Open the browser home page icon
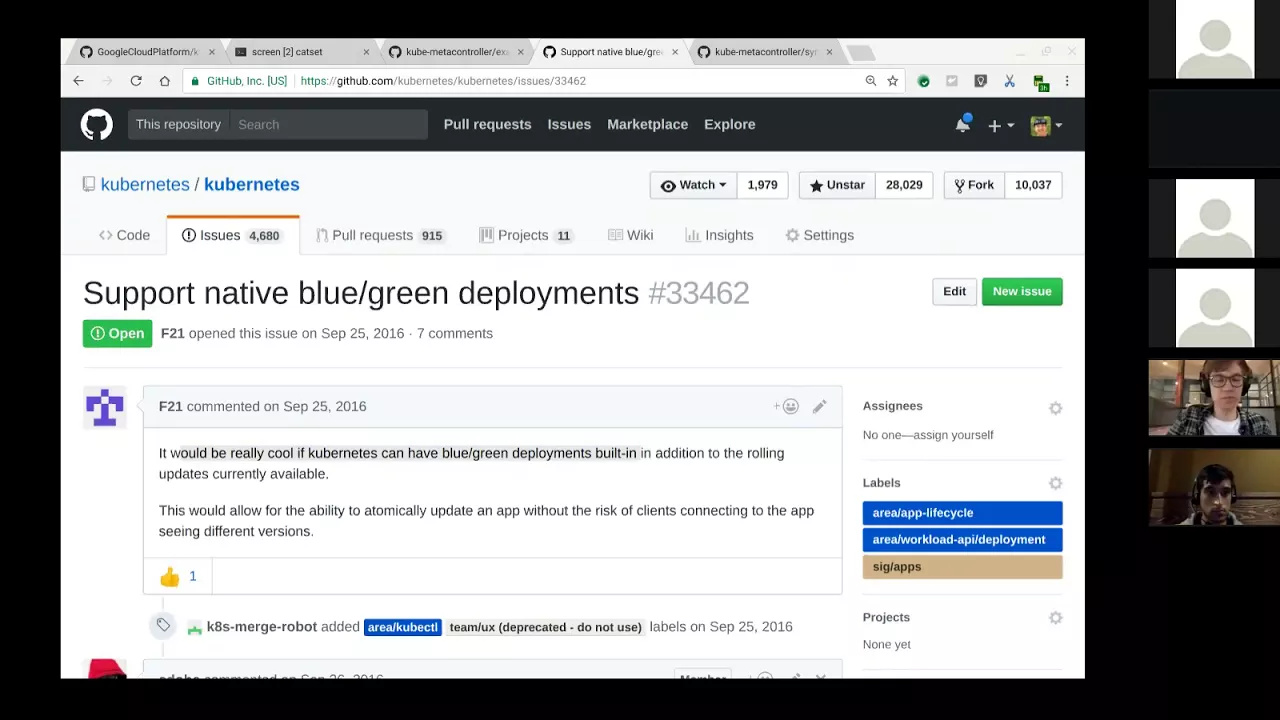 pyautogui.click(x=164, y=81)
